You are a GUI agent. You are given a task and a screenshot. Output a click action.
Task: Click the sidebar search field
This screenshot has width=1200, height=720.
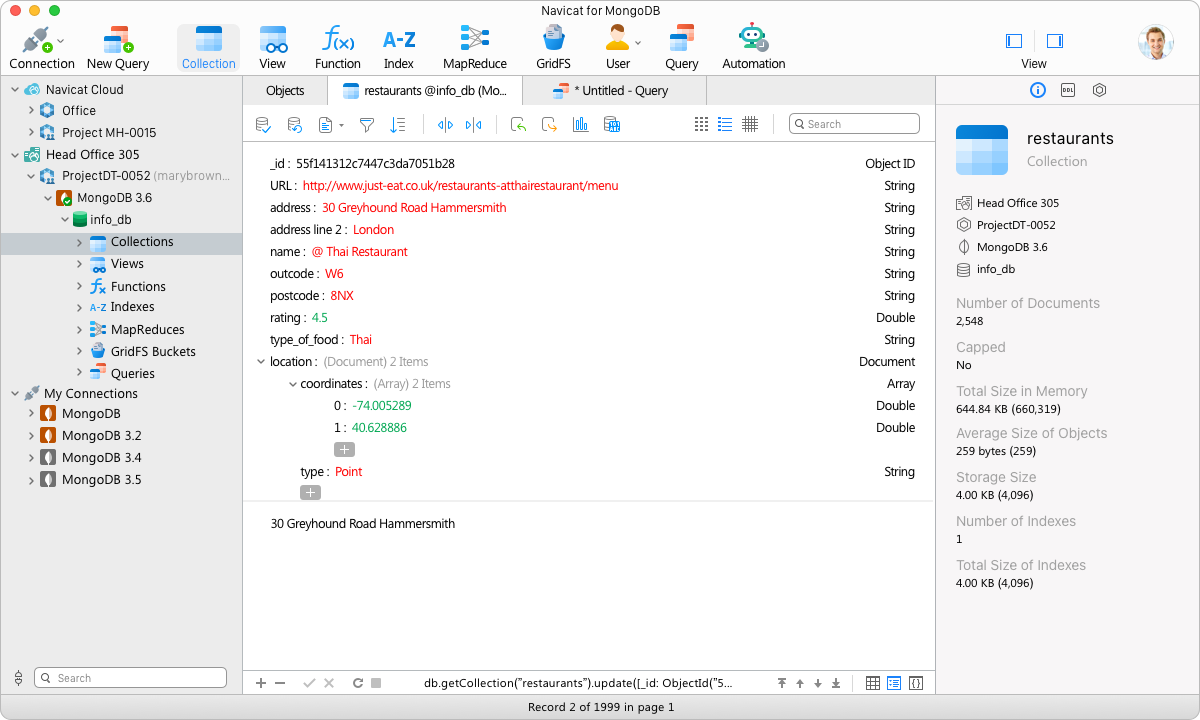click(x=130, y=678)
